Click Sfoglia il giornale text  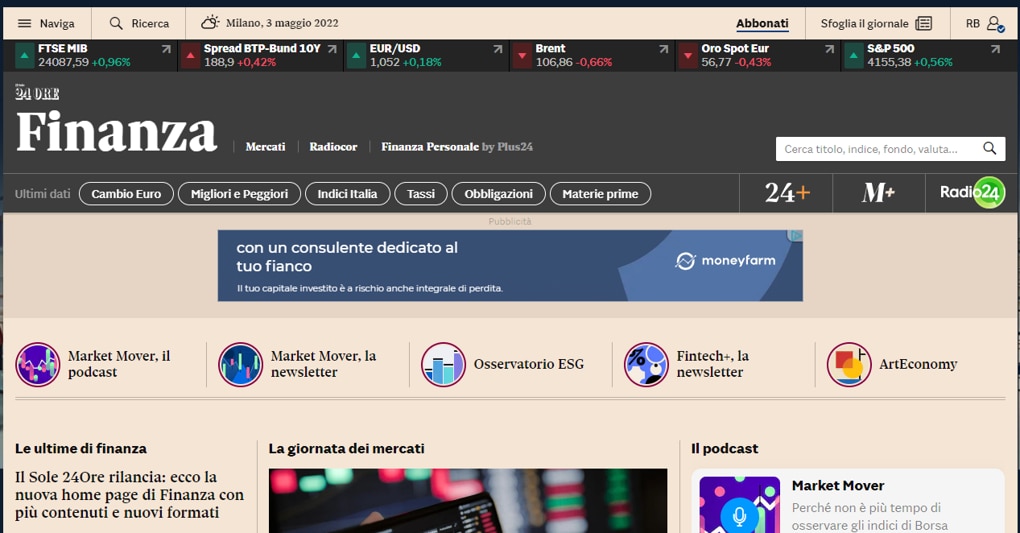tap(864, 23)
